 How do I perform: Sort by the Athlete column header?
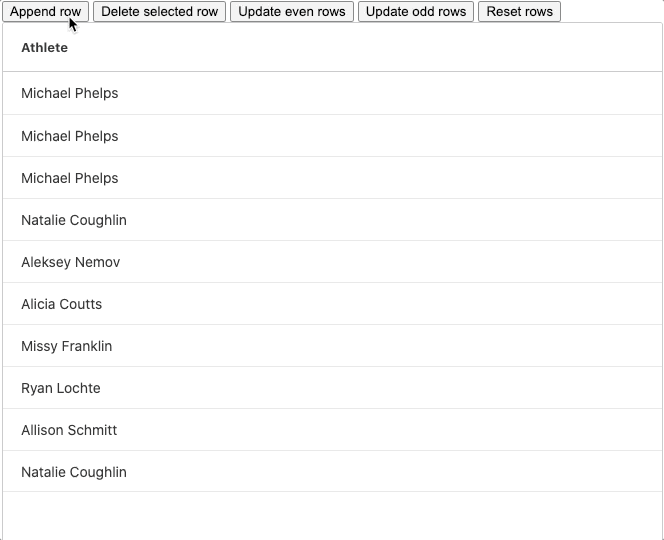44,47
